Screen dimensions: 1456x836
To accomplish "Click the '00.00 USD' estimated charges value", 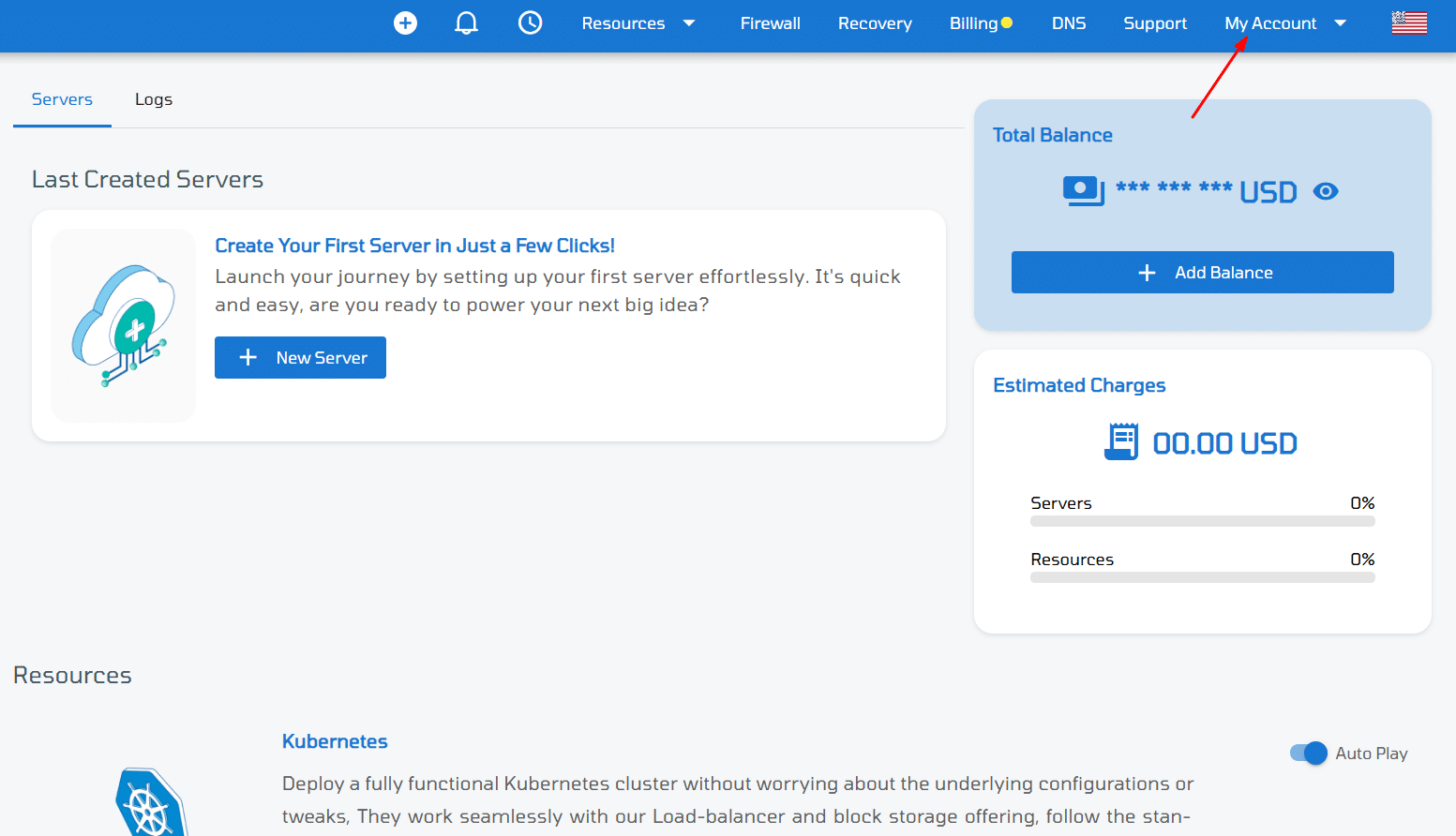I will (x=1225, y=443).
